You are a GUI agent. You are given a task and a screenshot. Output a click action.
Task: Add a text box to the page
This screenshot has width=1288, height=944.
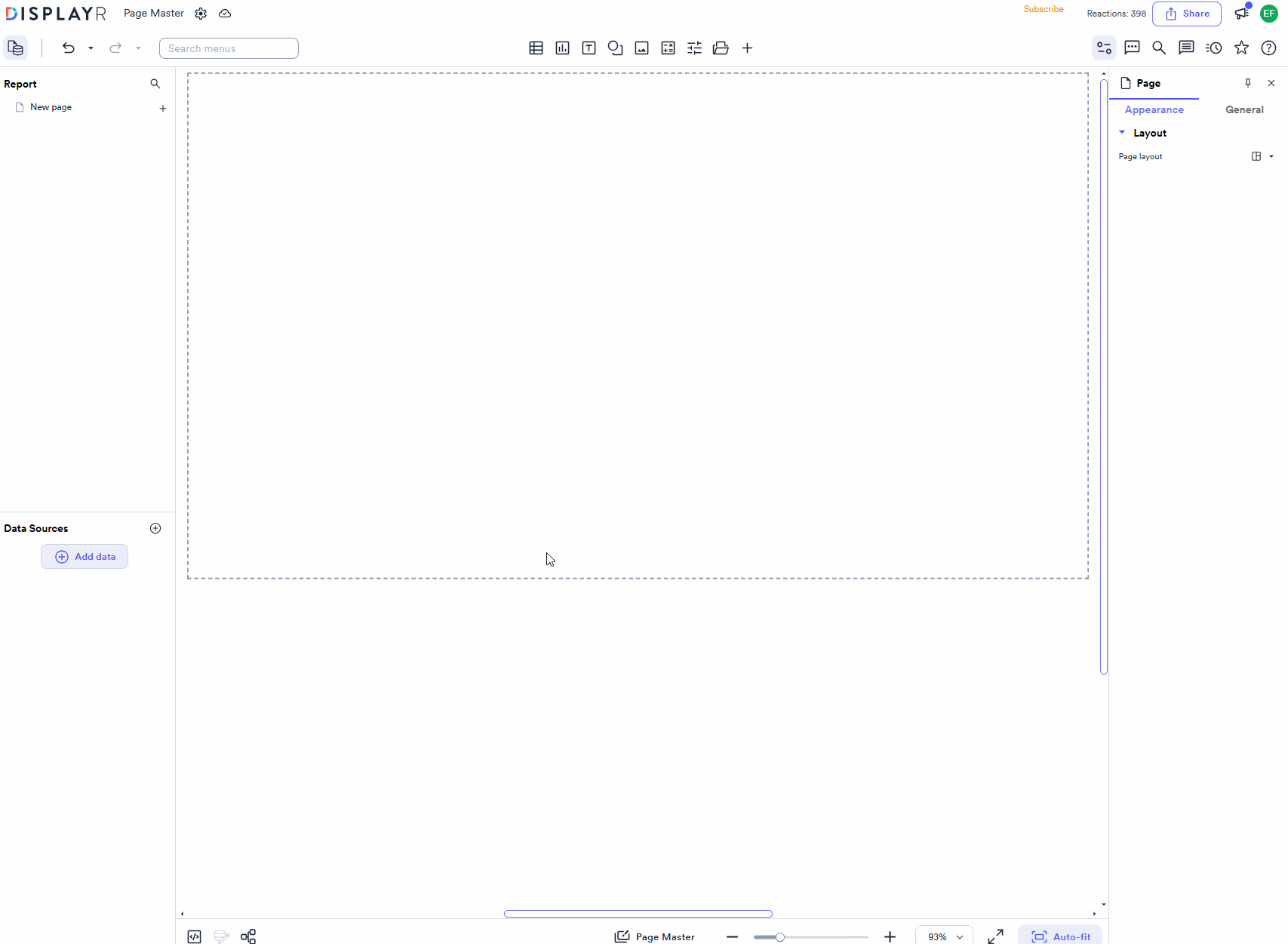(589, 48)
